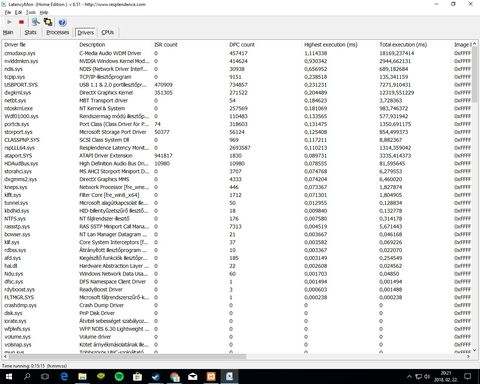Sort by DPC count column header
Viewport: 480px width, 384px height.
(x=264, y=45)
